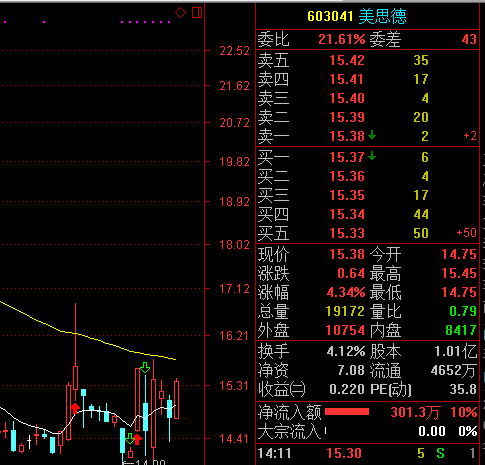Screen dimensions: 485x465
Task: Click green down arrow beside 卖一 price
Action: pos(372,135)
